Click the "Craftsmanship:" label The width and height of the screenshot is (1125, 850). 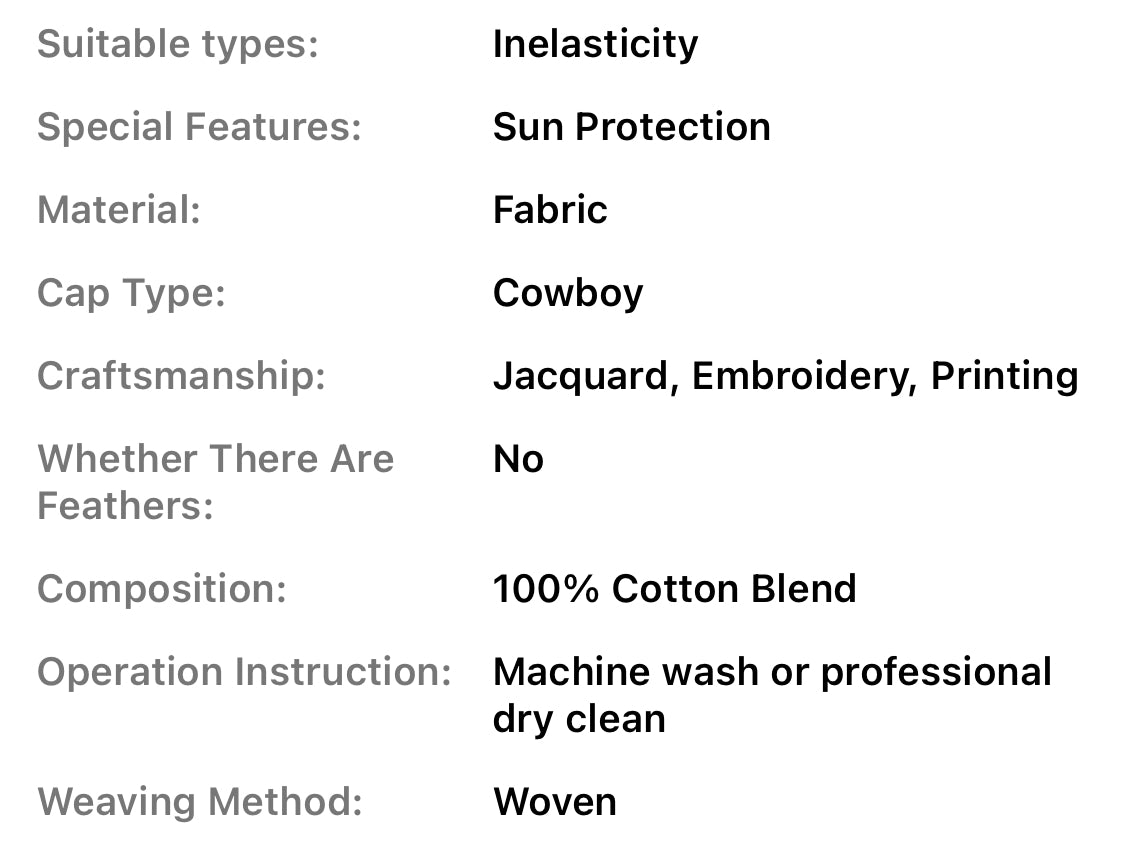tap(181, 376)
